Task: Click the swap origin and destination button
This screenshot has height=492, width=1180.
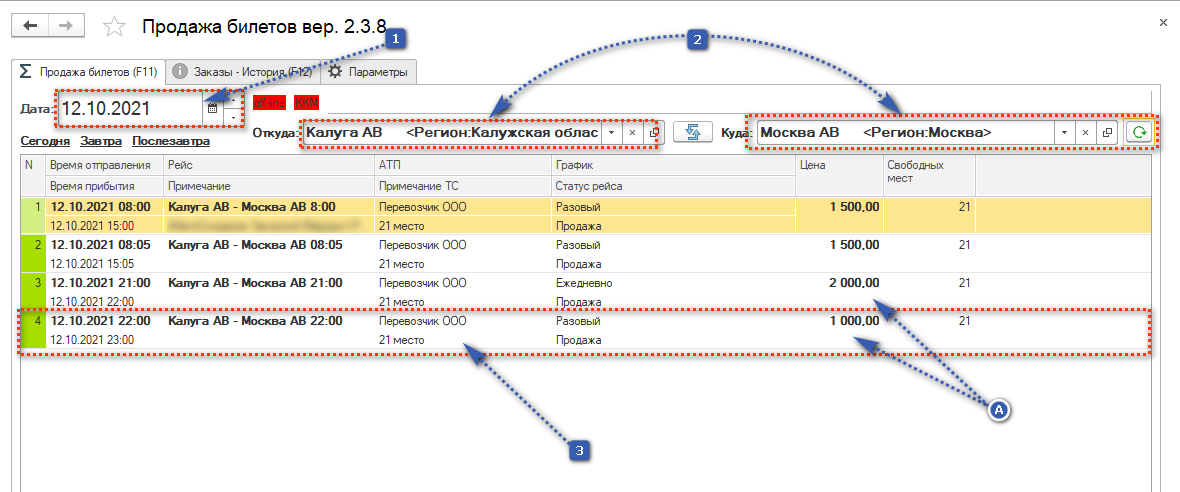Action: [x=691, y=132]
